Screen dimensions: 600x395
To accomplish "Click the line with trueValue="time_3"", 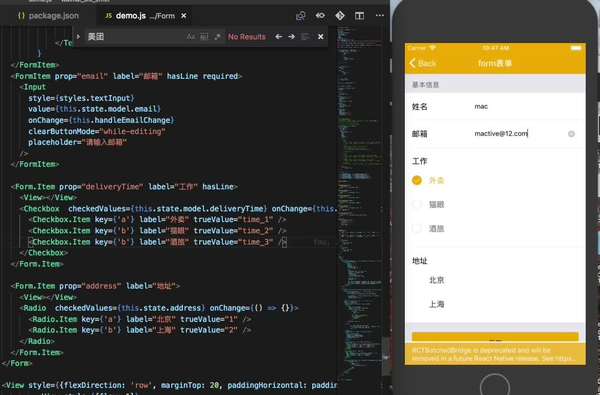I will pyautogui.click(x=157, y=242).
